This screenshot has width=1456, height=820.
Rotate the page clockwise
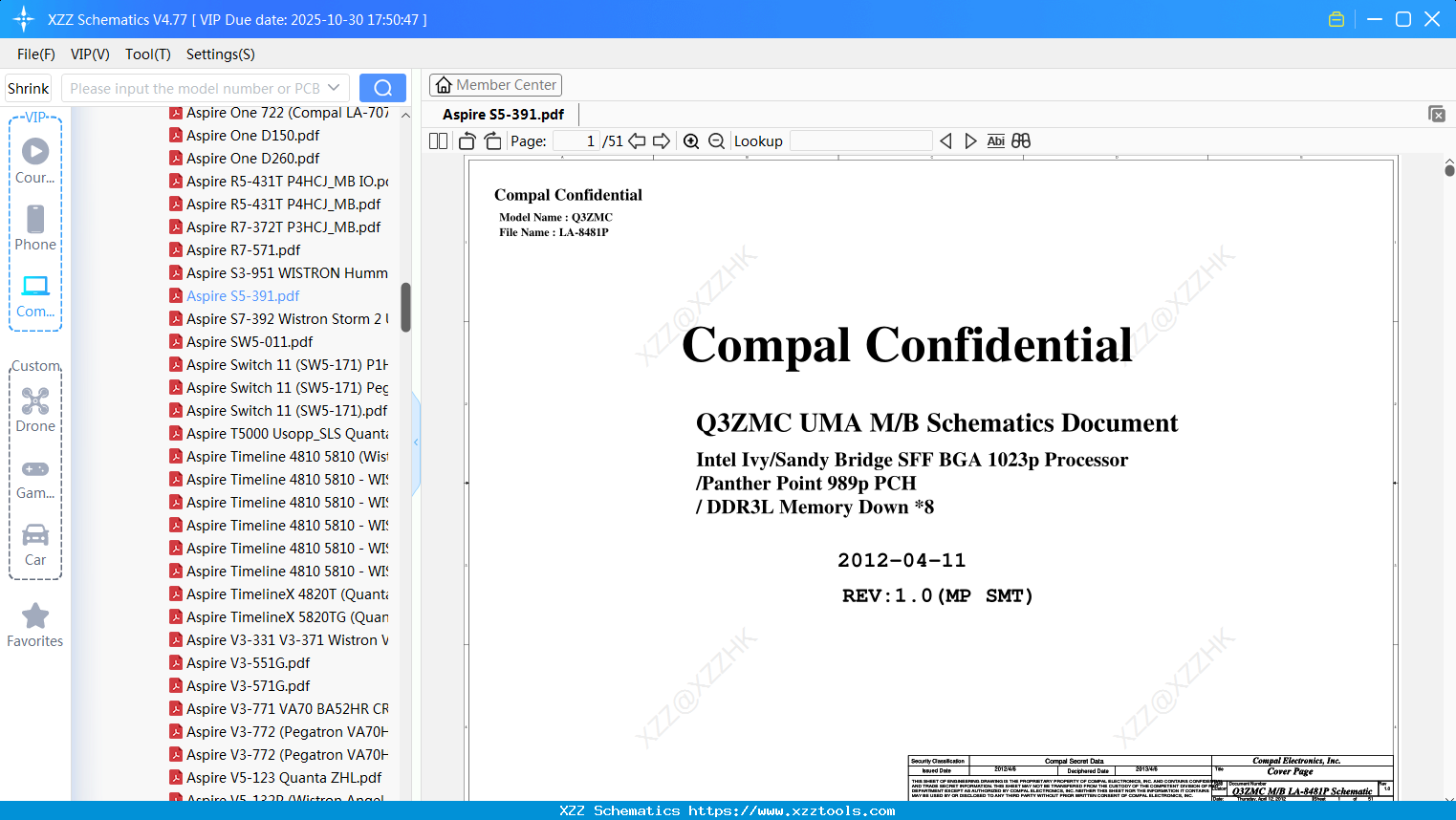(x=492, y=141)
